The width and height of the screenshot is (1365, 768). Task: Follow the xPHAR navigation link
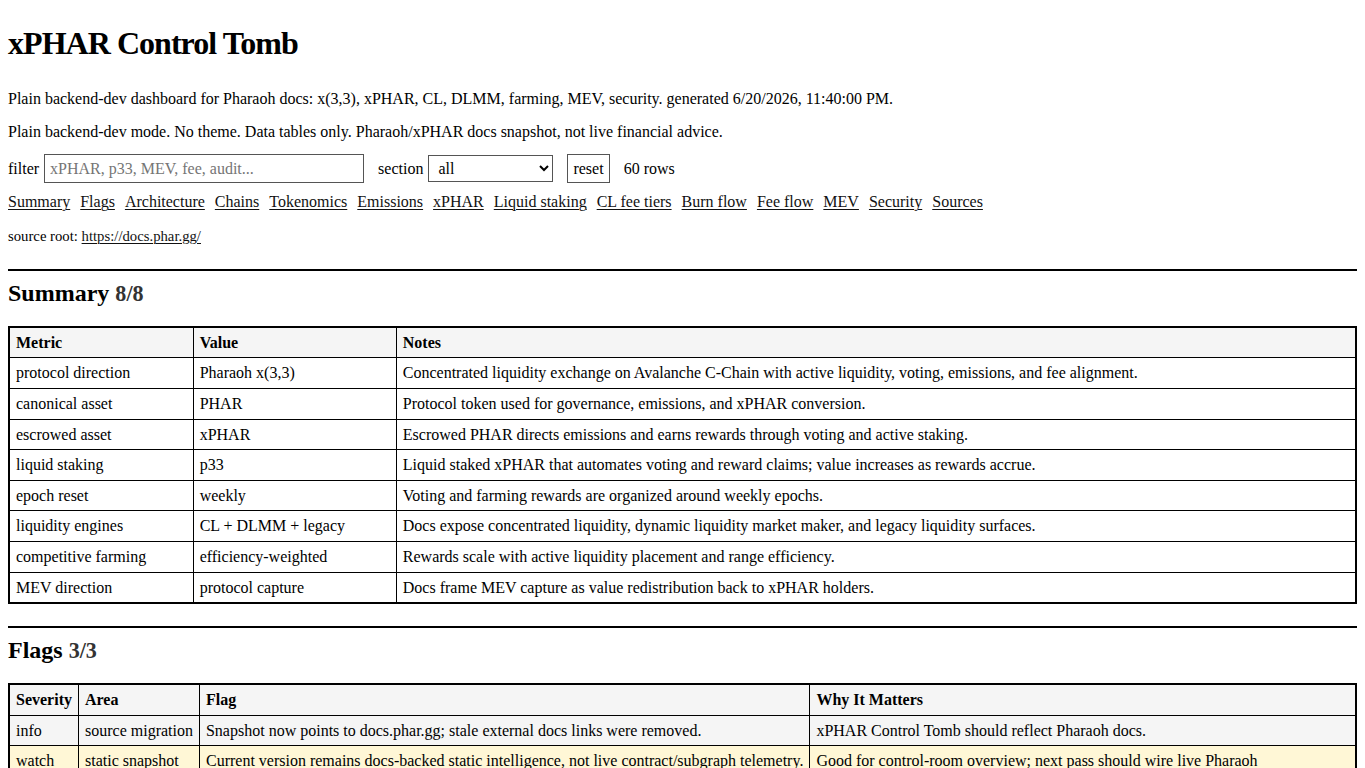458,202
